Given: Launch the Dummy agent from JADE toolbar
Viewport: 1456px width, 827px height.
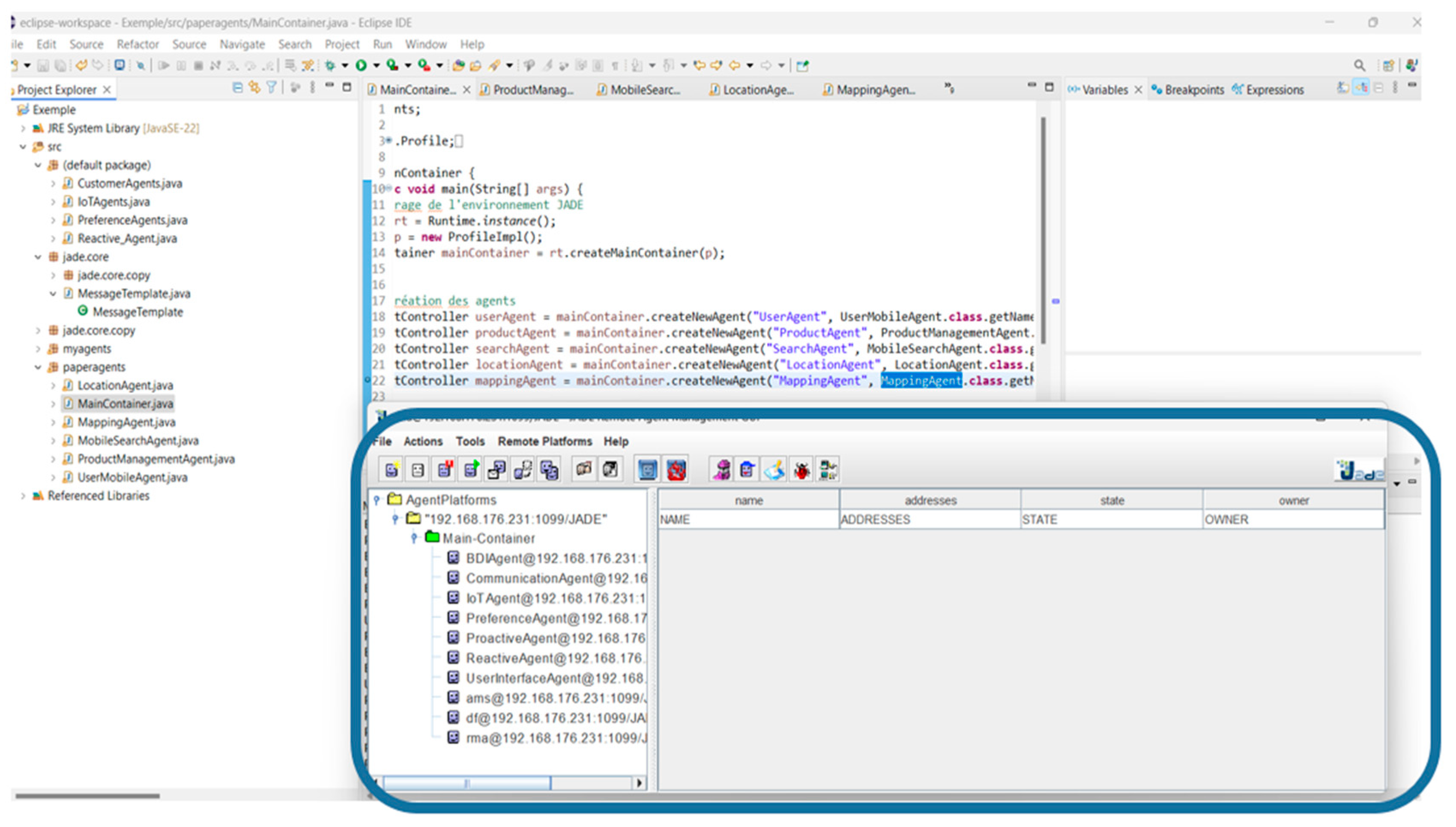Looking at the screenshot, I should [747, 470].
